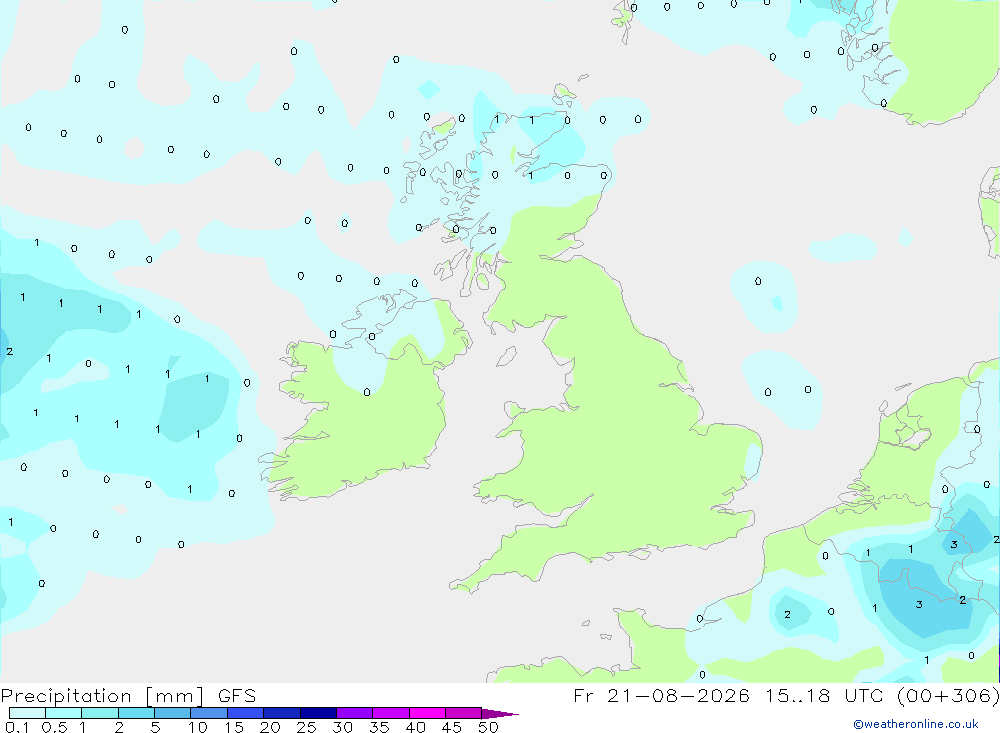
Task: Open the weatheronline.co.uk copyright link
Action: pos(916,724)
